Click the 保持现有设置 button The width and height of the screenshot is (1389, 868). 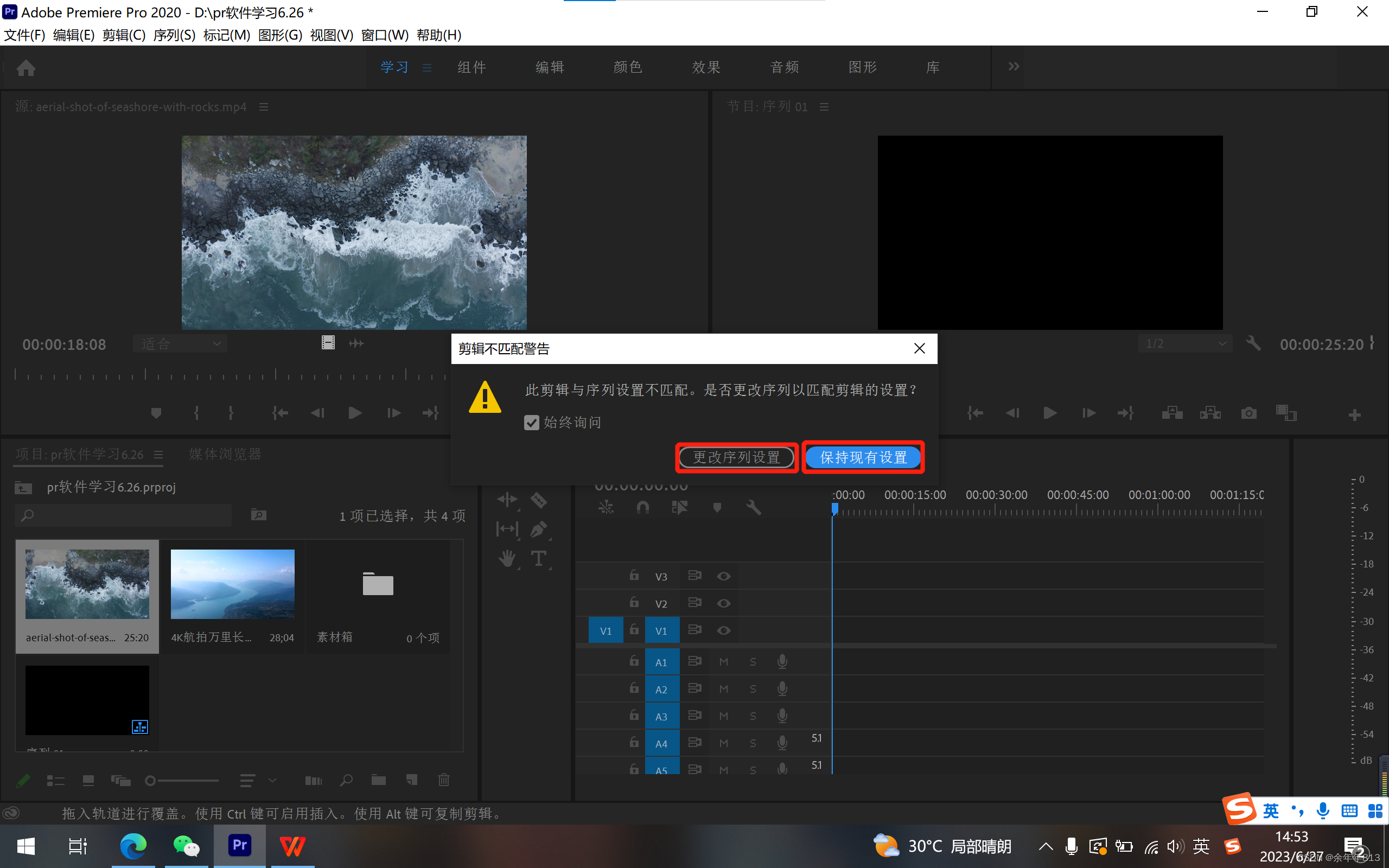863,457
